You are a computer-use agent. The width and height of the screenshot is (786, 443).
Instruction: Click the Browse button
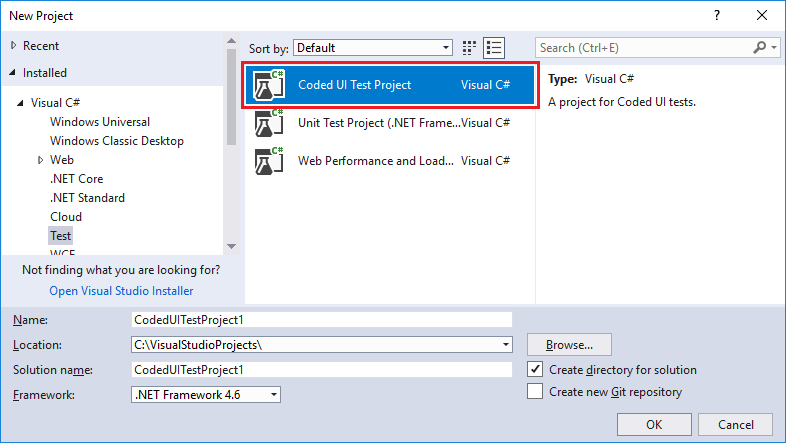[x=569, y=345]
